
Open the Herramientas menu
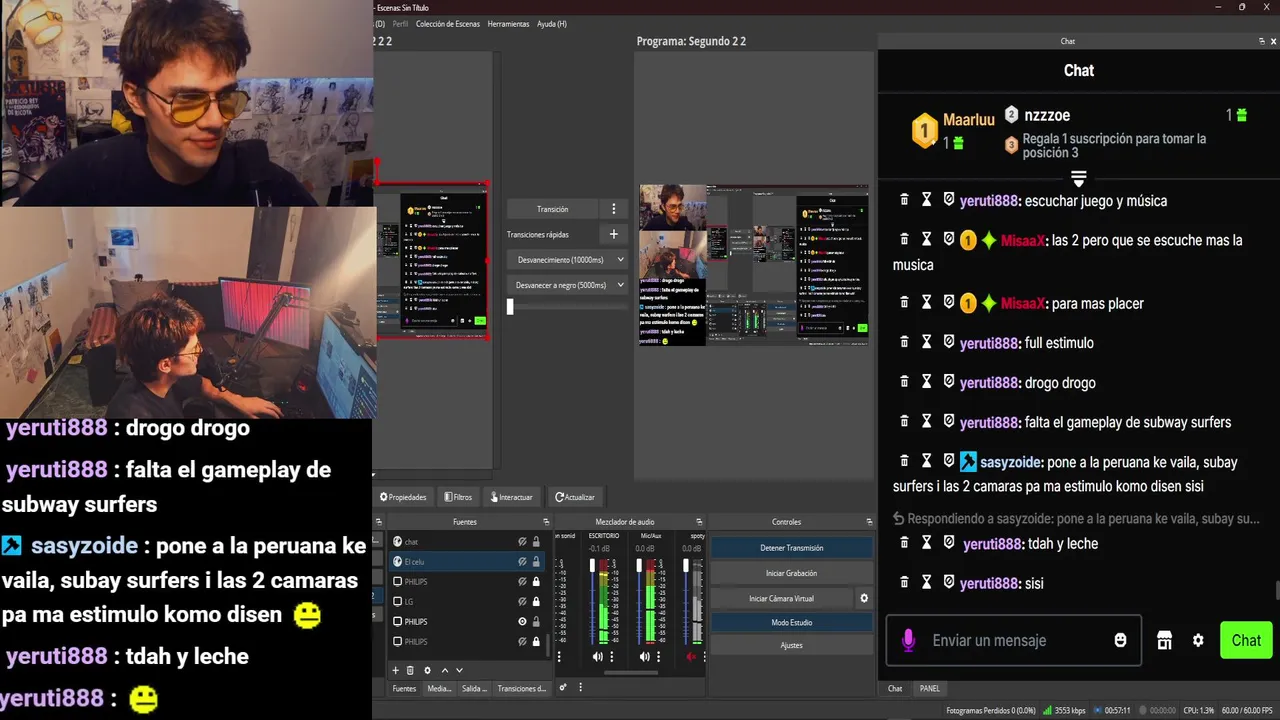point(508,23)
